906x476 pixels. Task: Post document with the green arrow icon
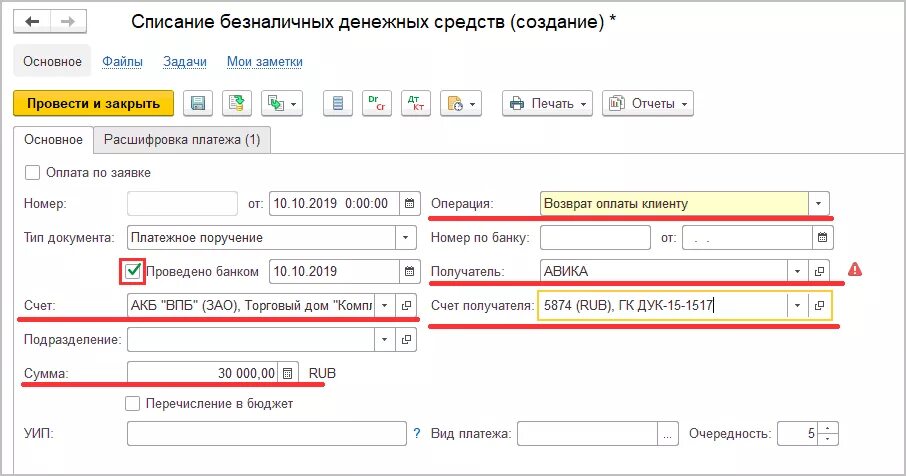(x=236, y=103)
